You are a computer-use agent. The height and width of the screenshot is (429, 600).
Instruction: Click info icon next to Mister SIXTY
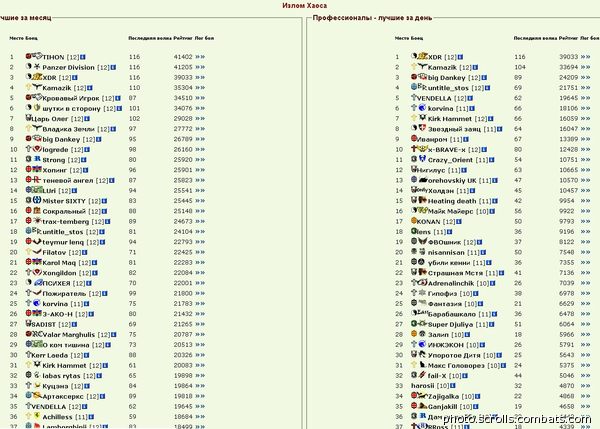click(104, 201)
